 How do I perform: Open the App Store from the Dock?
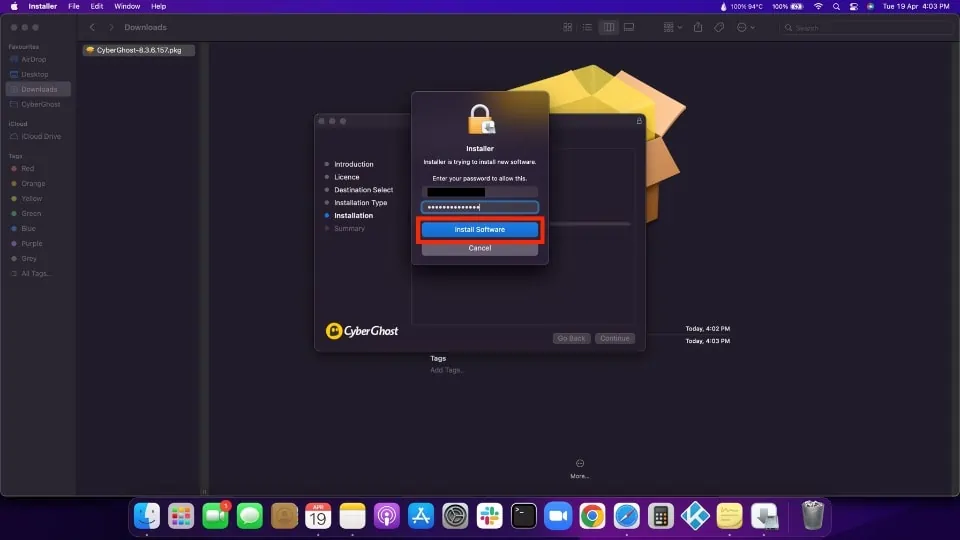pyautogui.click(x=421, y=516)
